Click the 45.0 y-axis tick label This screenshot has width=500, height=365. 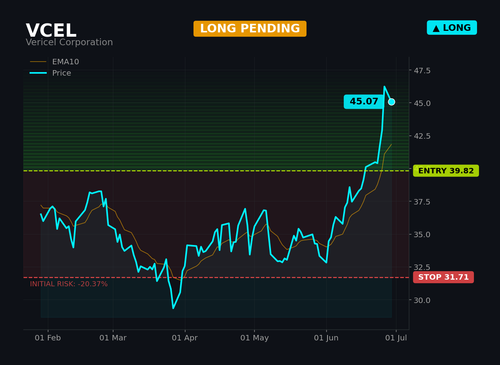pyautogui.click(x=422, y=103)
